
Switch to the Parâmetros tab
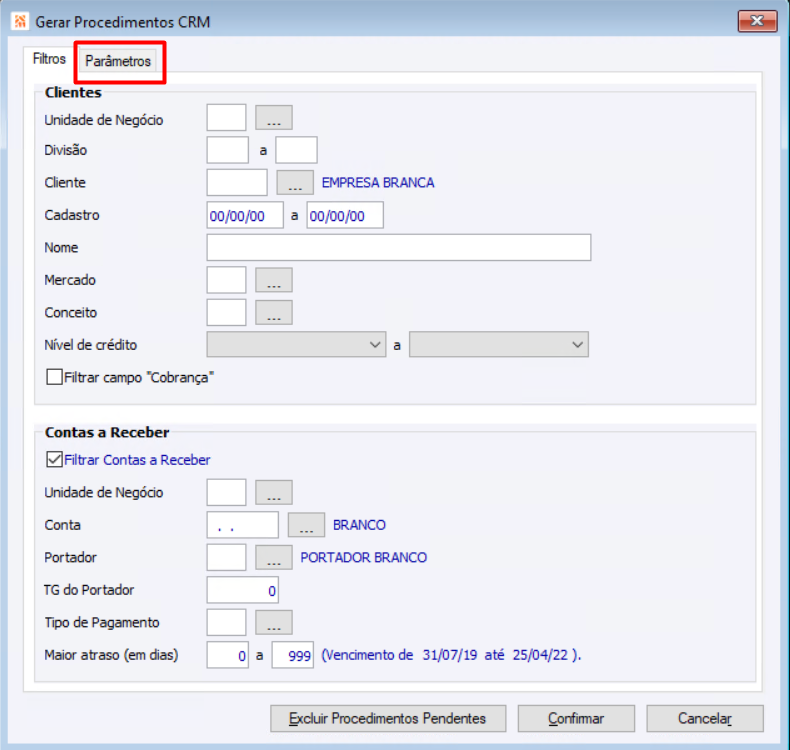tap(118, 61)
